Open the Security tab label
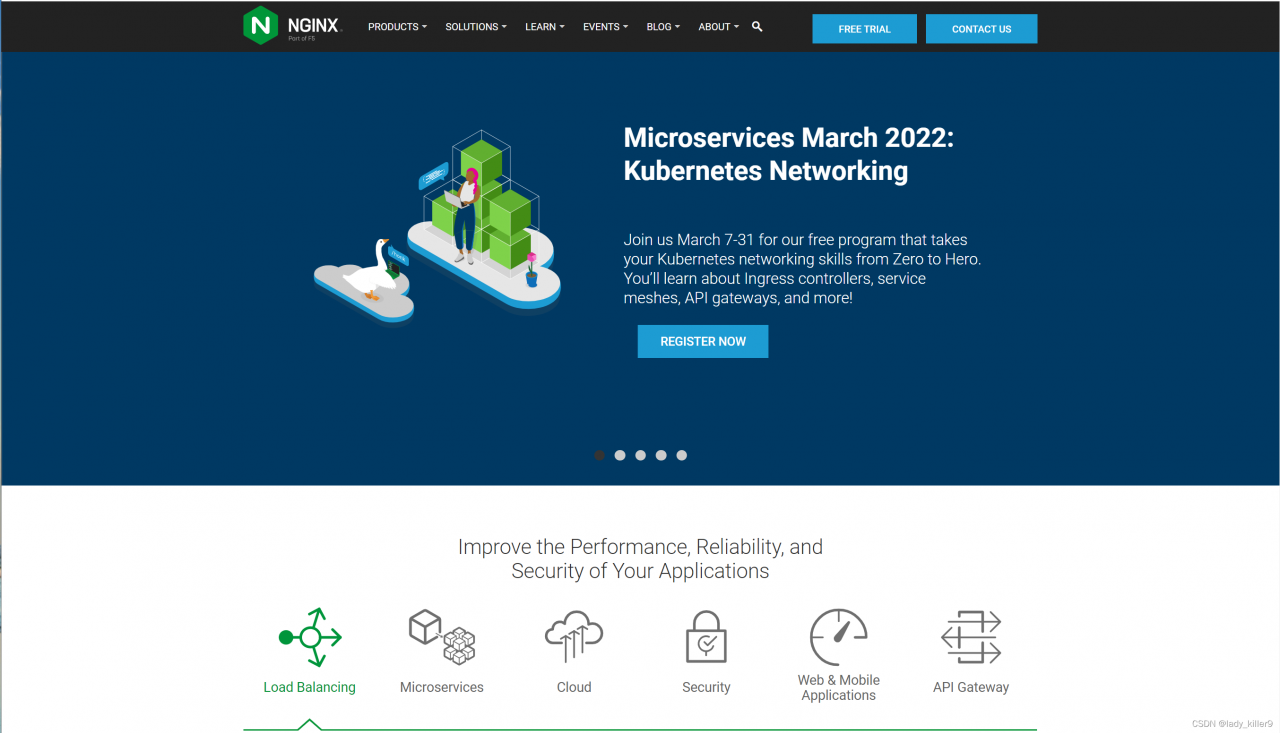Image resolution: width=1280 pixels, height=733 pixels. (706, 687)
